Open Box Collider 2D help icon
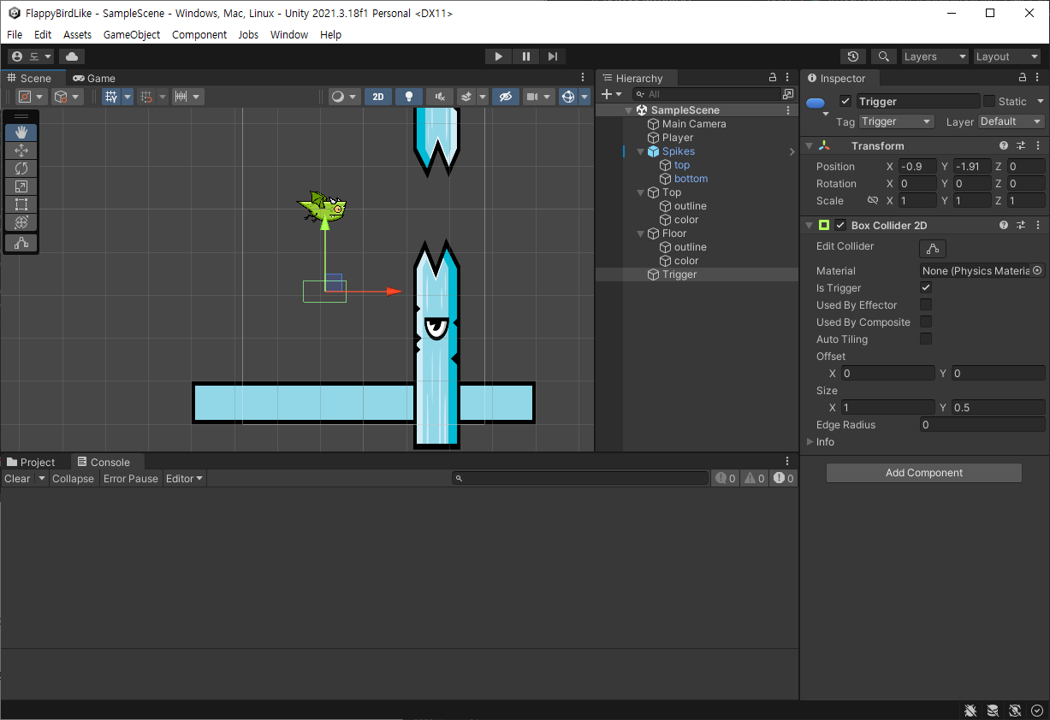This screenshot has width=1050, height=720. (1003, 225)
